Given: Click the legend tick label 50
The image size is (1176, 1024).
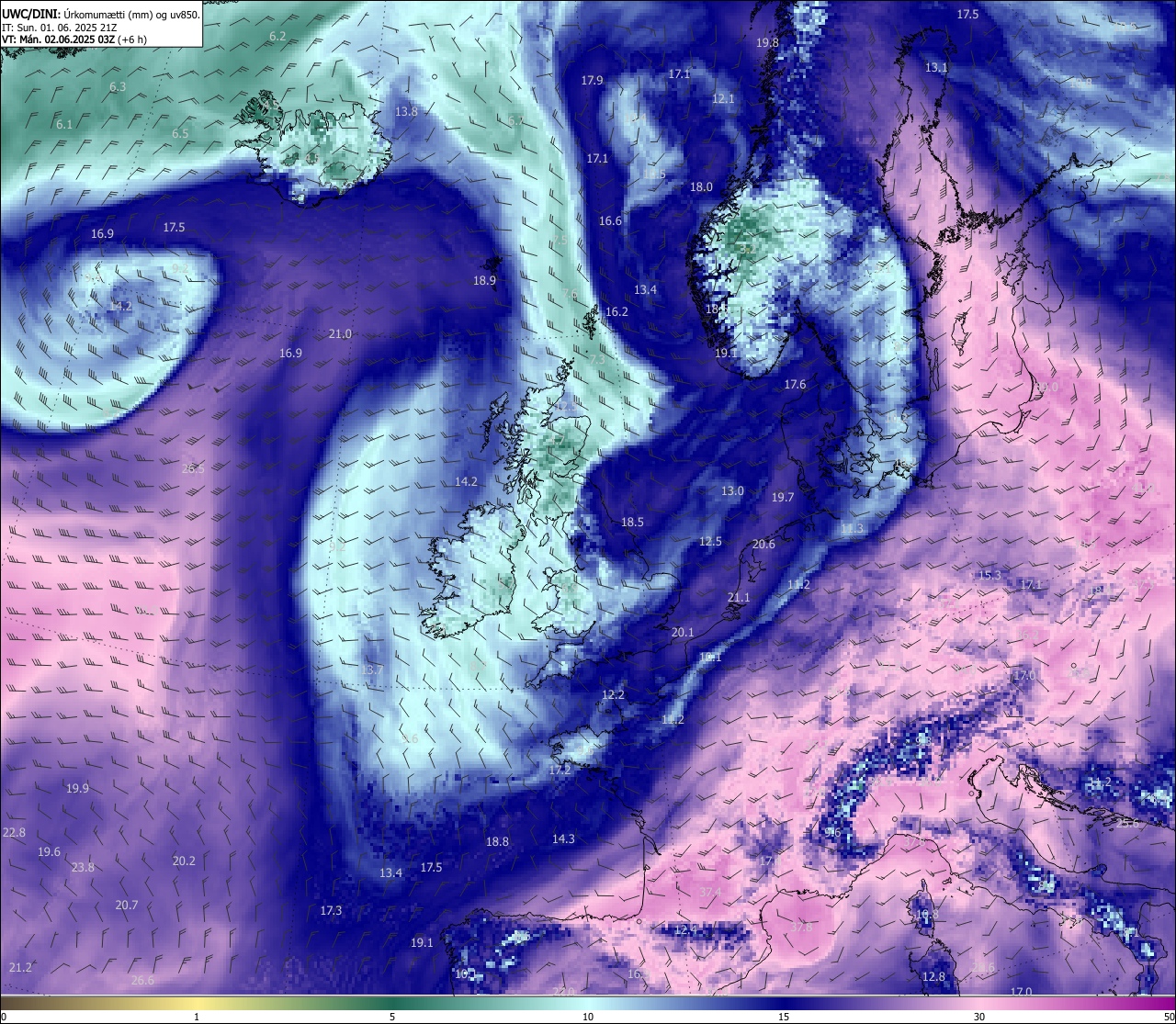Looking at the screenshot, I should 1169,1017.
